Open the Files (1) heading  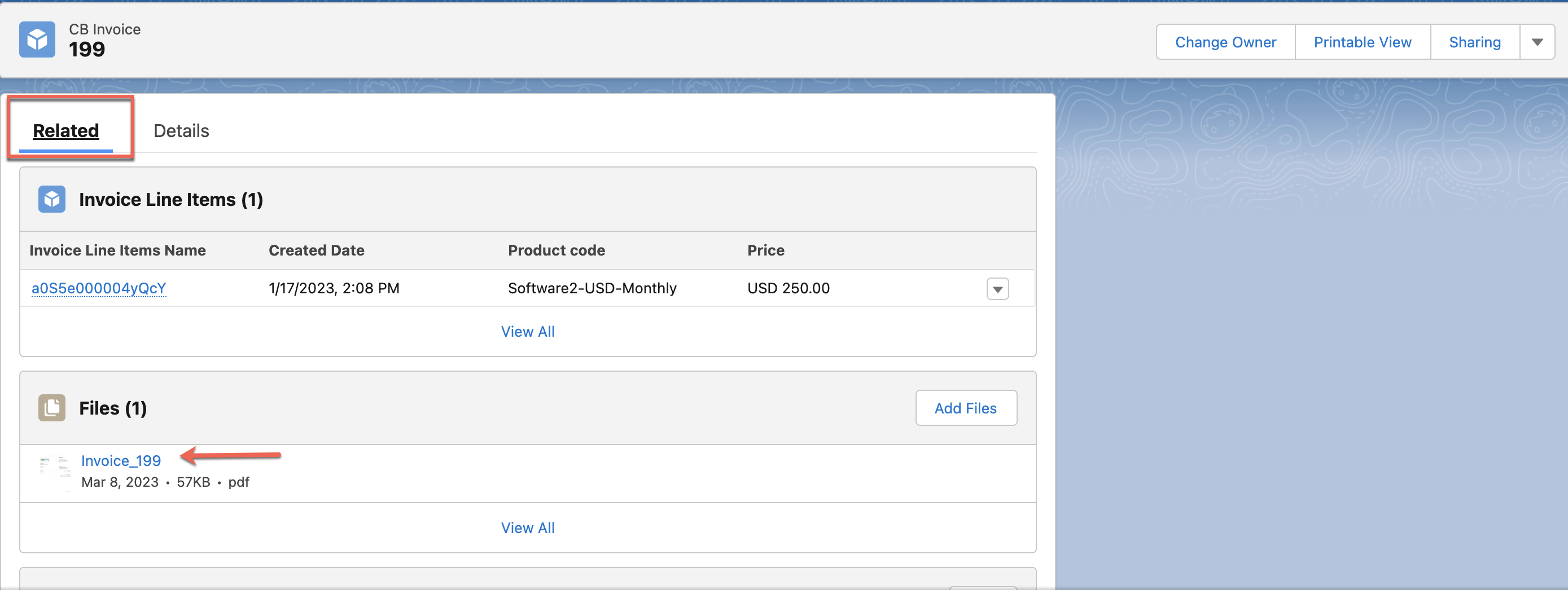coord(113,408)
